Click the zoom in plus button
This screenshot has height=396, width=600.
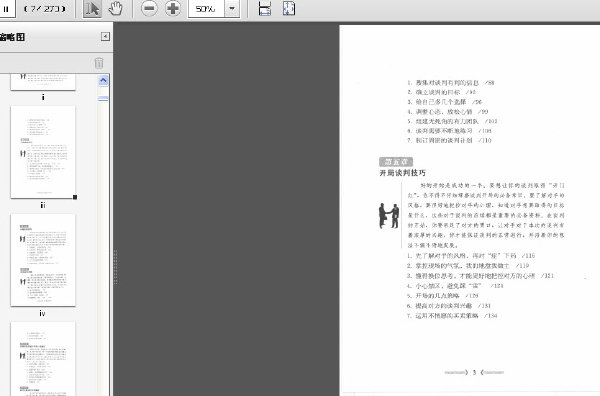173,8
